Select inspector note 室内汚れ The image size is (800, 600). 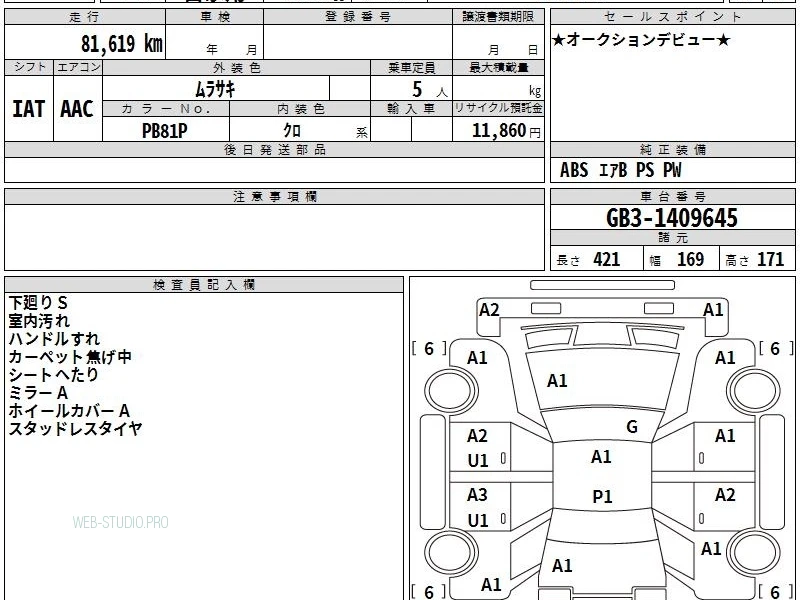39,321
